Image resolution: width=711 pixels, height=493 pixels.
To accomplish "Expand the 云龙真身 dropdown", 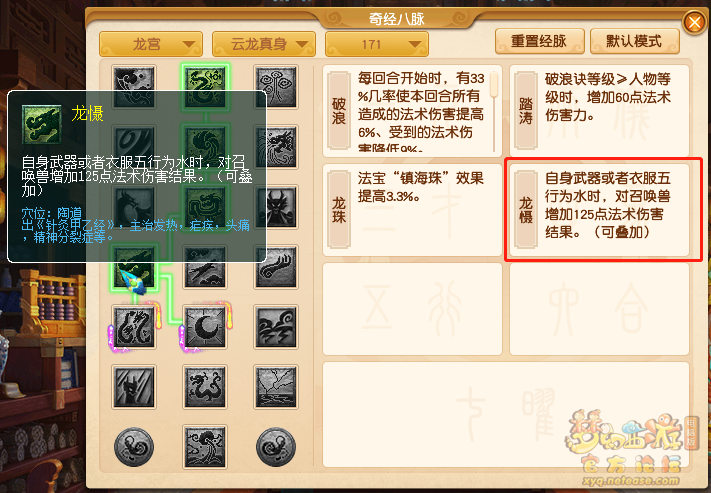I will pos(264,44).
